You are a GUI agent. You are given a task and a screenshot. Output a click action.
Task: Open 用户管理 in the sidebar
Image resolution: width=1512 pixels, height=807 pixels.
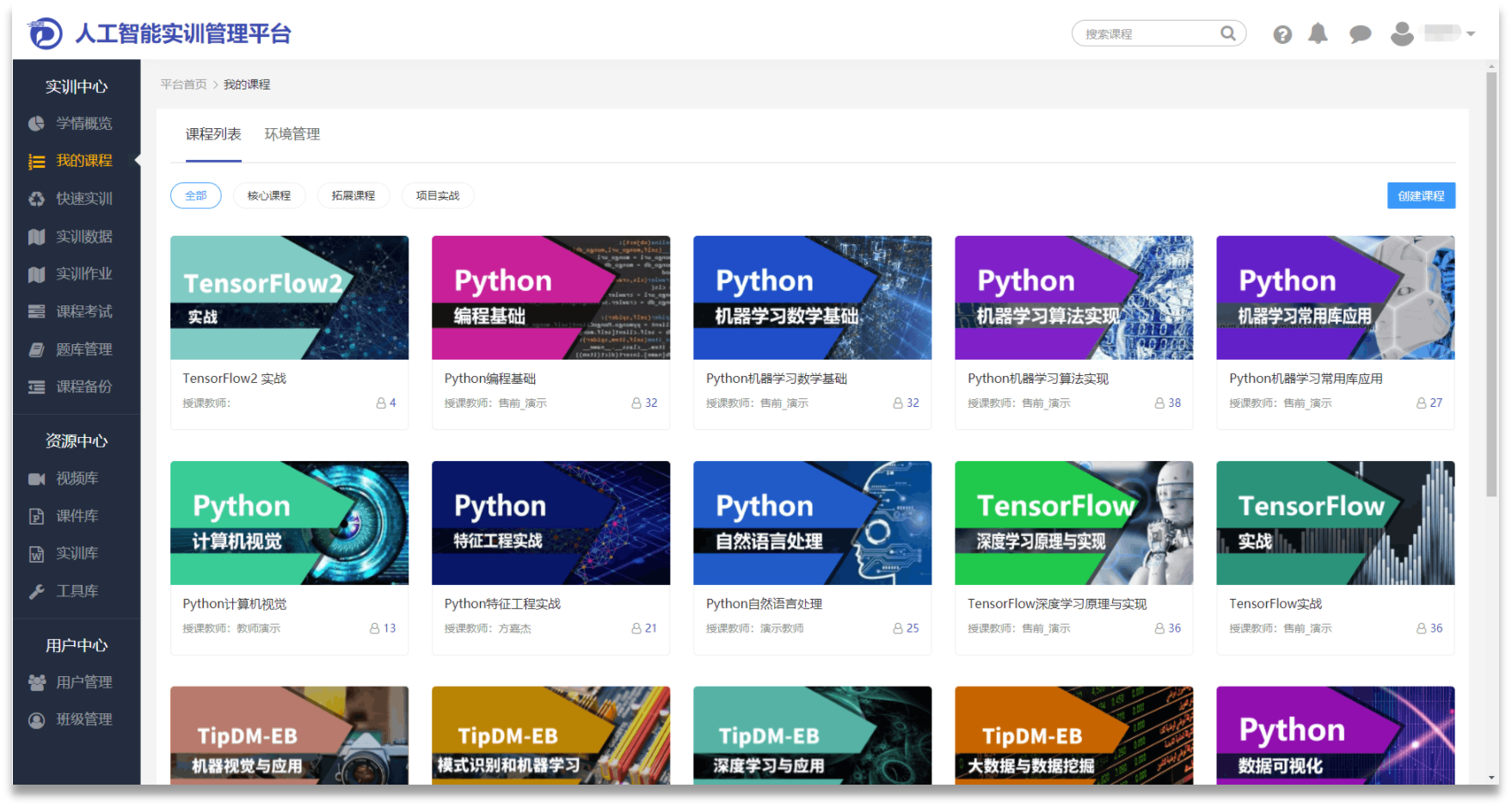pos(83,682)
